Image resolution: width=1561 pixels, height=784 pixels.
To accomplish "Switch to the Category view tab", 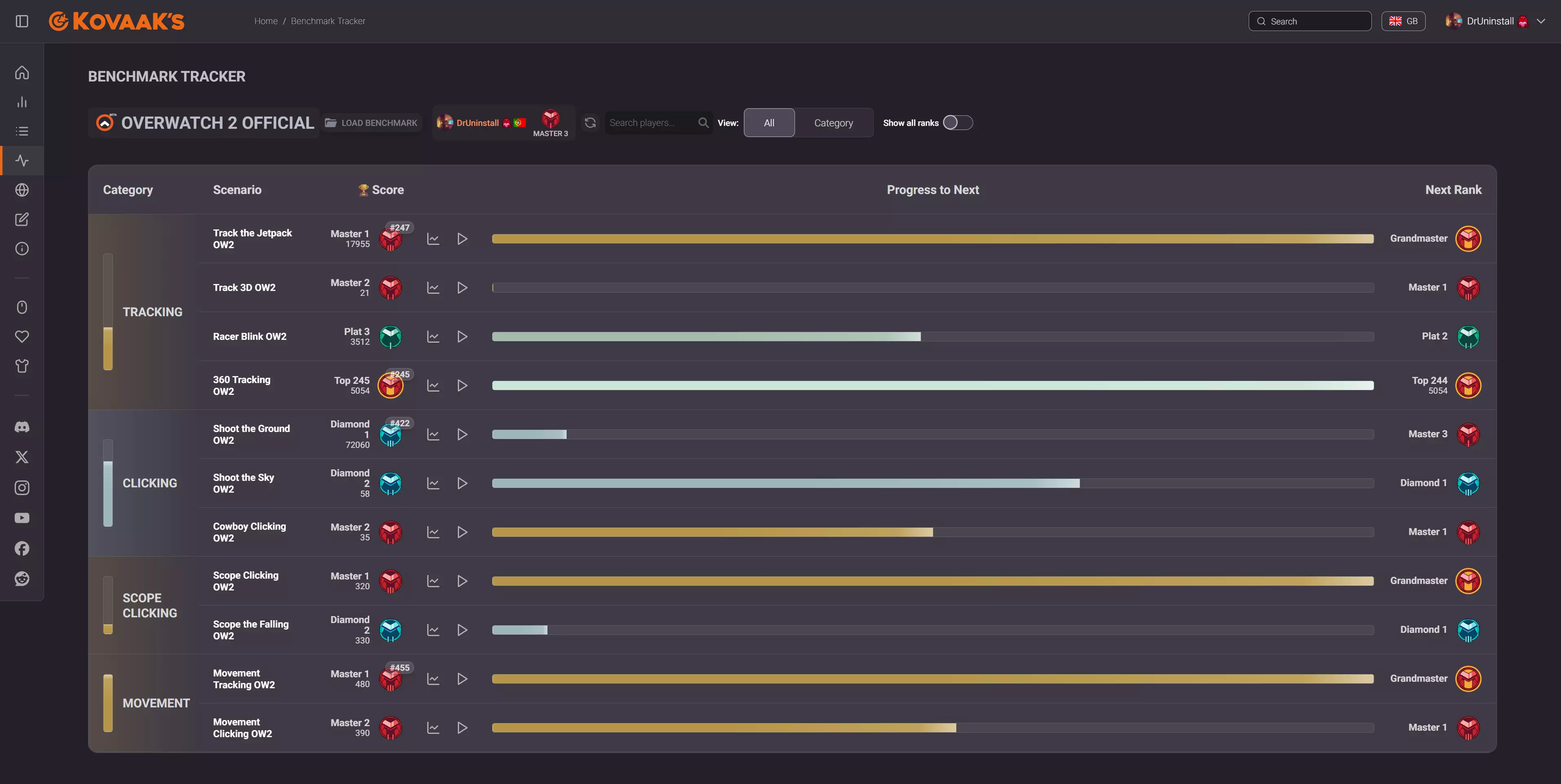I will [833, 123].
